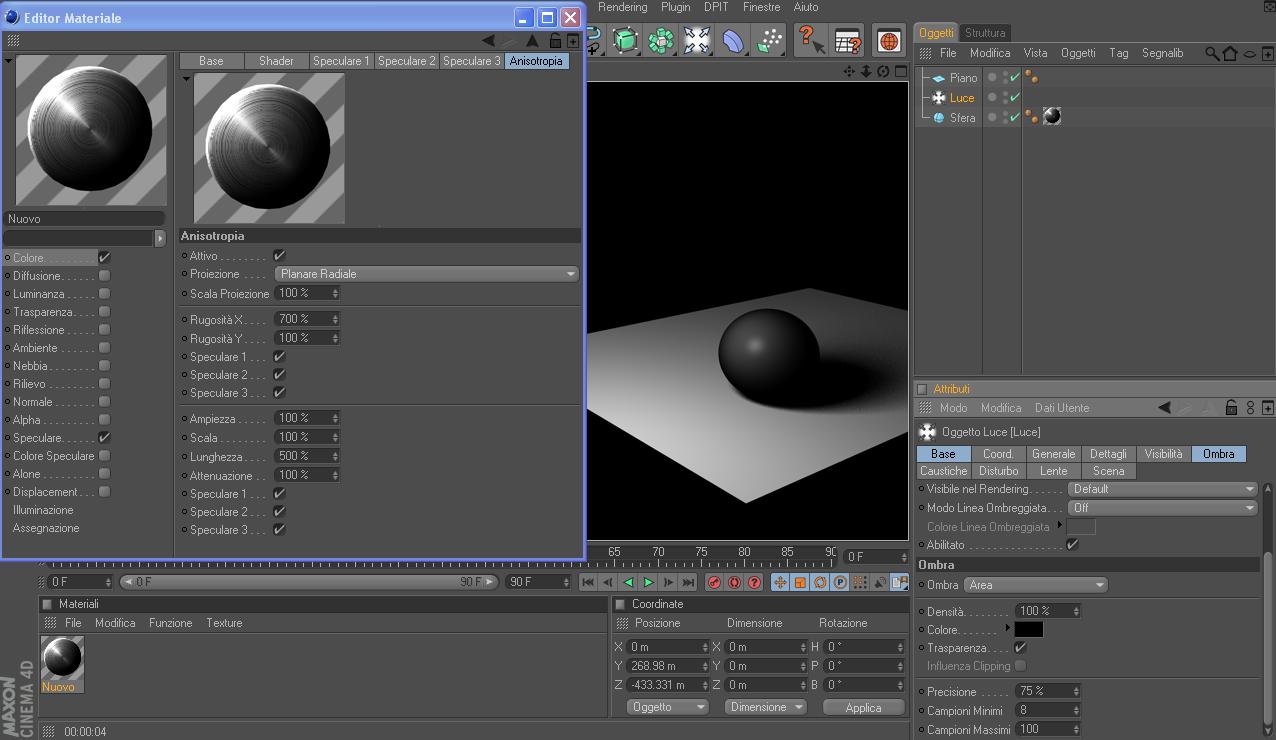Image resolution: width=1276 pixels, height=740 pixels.
Task: Open the Visibile nel Rendering Default dropdown
Action: (x=1162, y=489)
